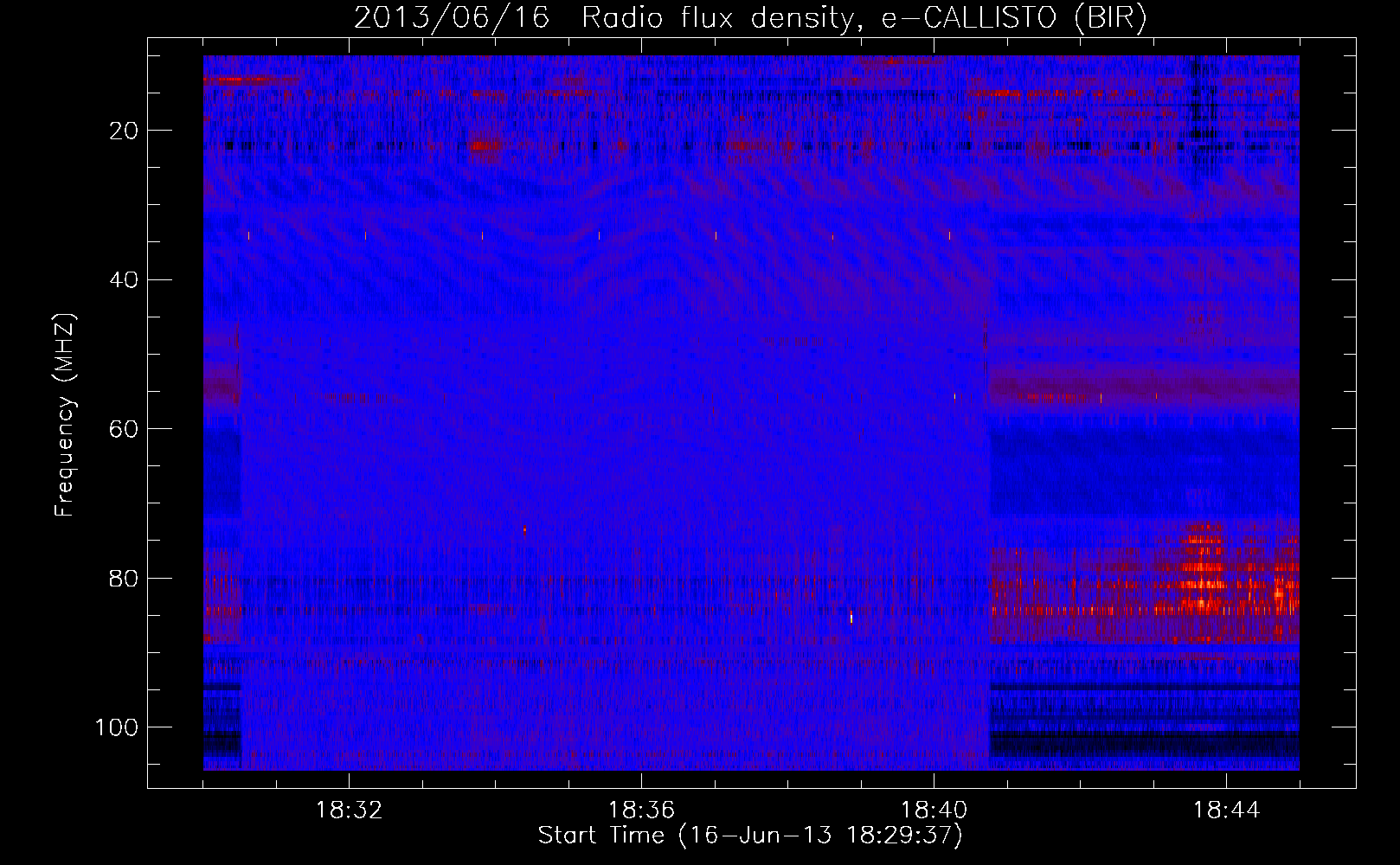Viewport: 1400px width, 865px height.
Task: Click the '18:44' time tick label
Action: [1226, 811]
